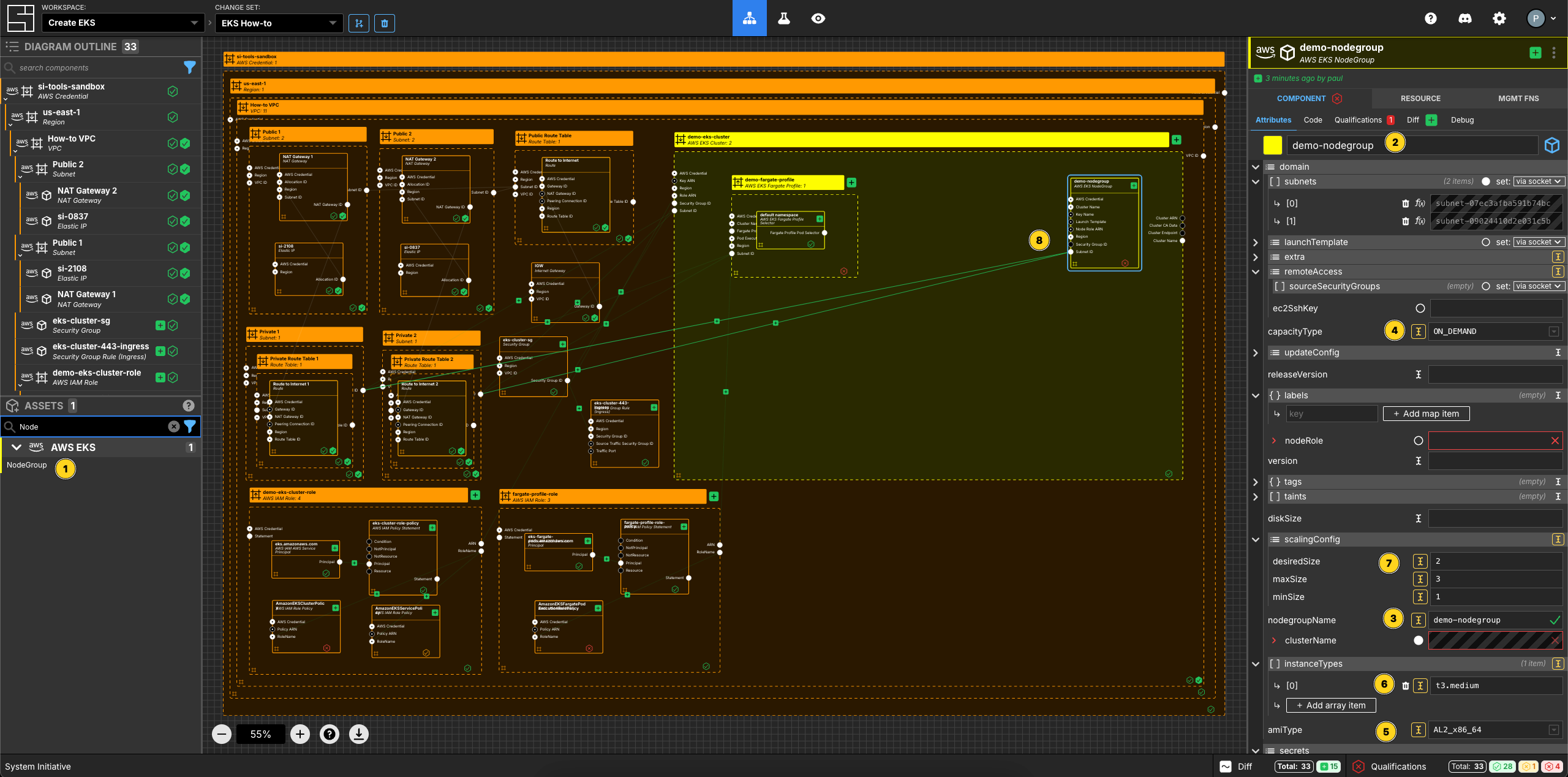Screen dimensions: 1568x777
Task: Click the 55% zoom level display
Action: coord(261,734)
